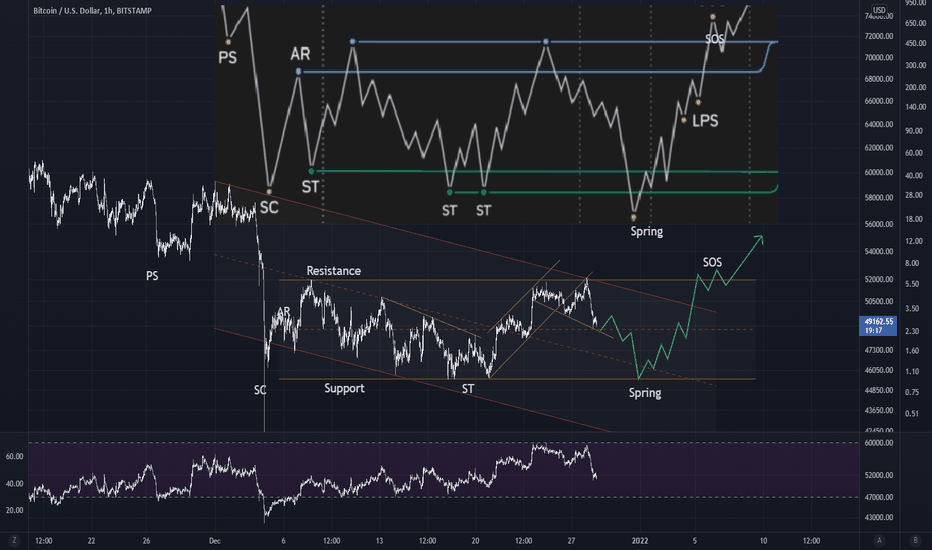Click the large AR label in the schematic
932x550 pixels.
[x=300, y=54]
